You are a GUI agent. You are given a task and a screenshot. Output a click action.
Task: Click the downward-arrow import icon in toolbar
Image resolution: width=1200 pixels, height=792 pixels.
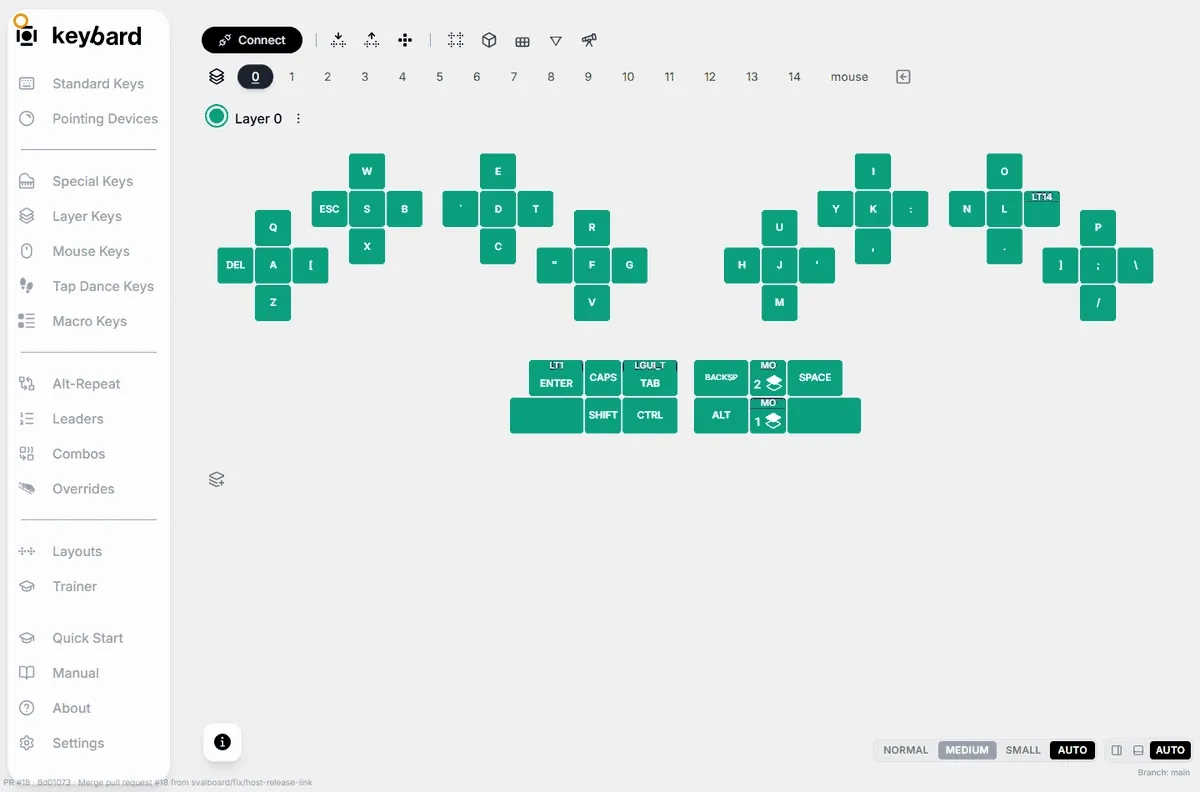338,40
